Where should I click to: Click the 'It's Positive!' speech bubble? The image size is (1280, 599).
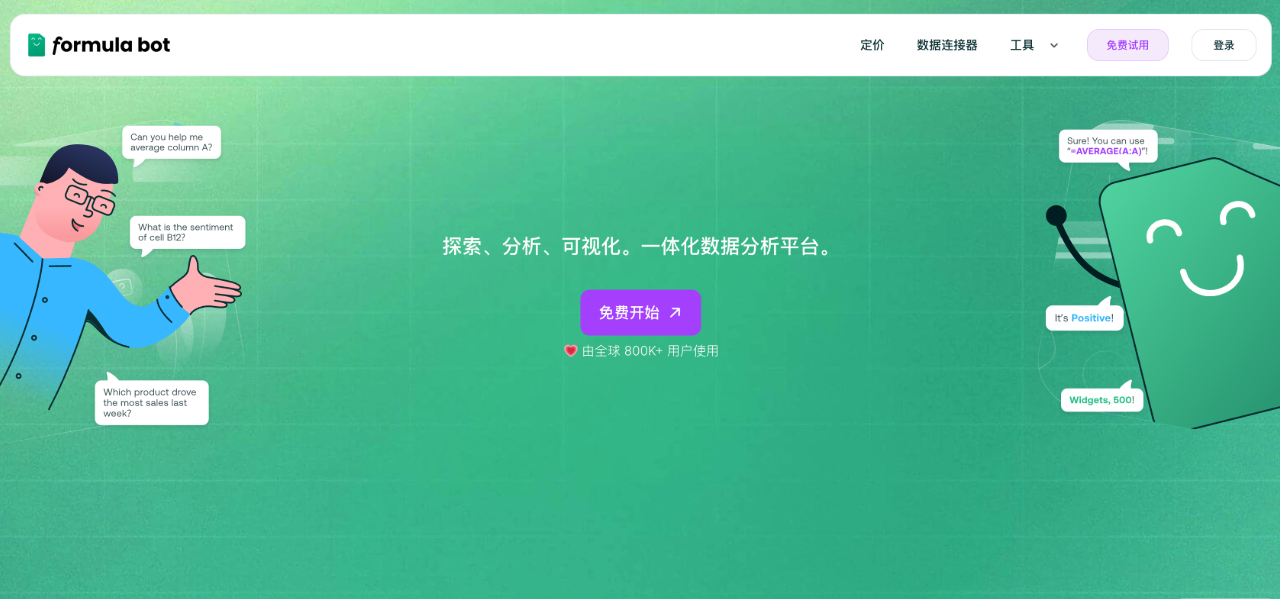click(1084, 317)
